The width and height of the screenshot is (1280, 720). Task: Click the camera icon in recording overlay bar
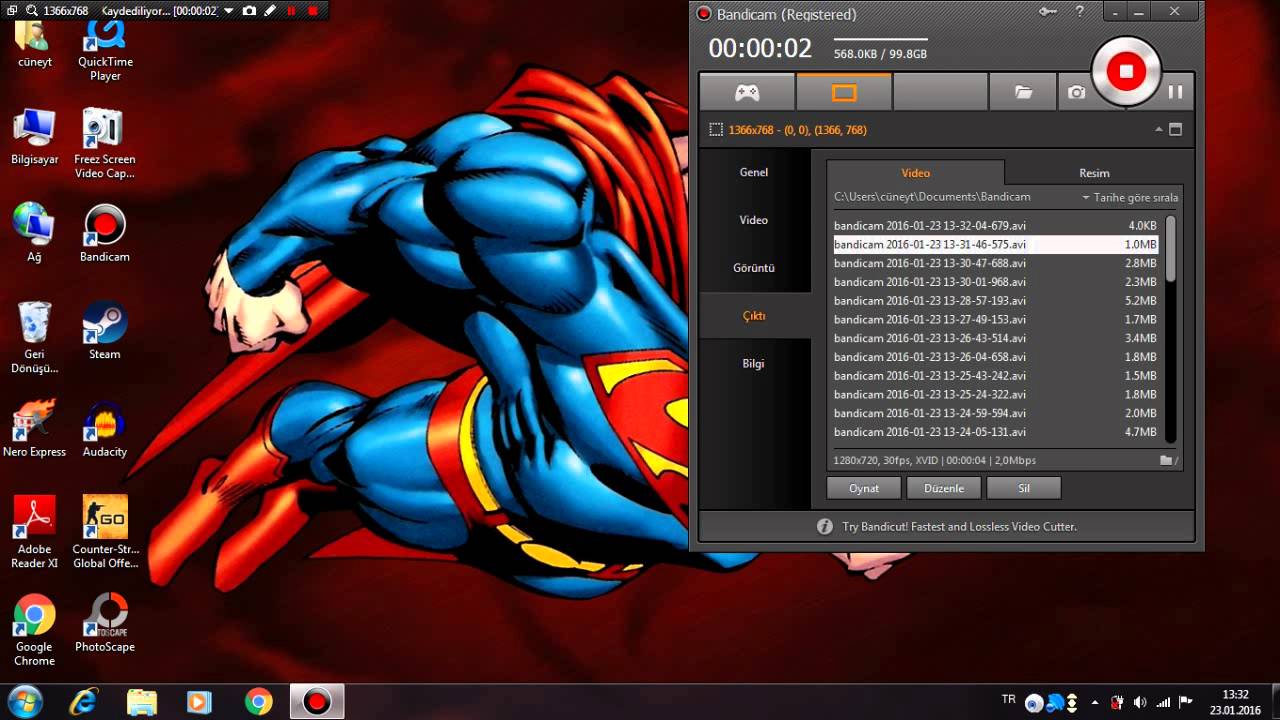(249, 10)
